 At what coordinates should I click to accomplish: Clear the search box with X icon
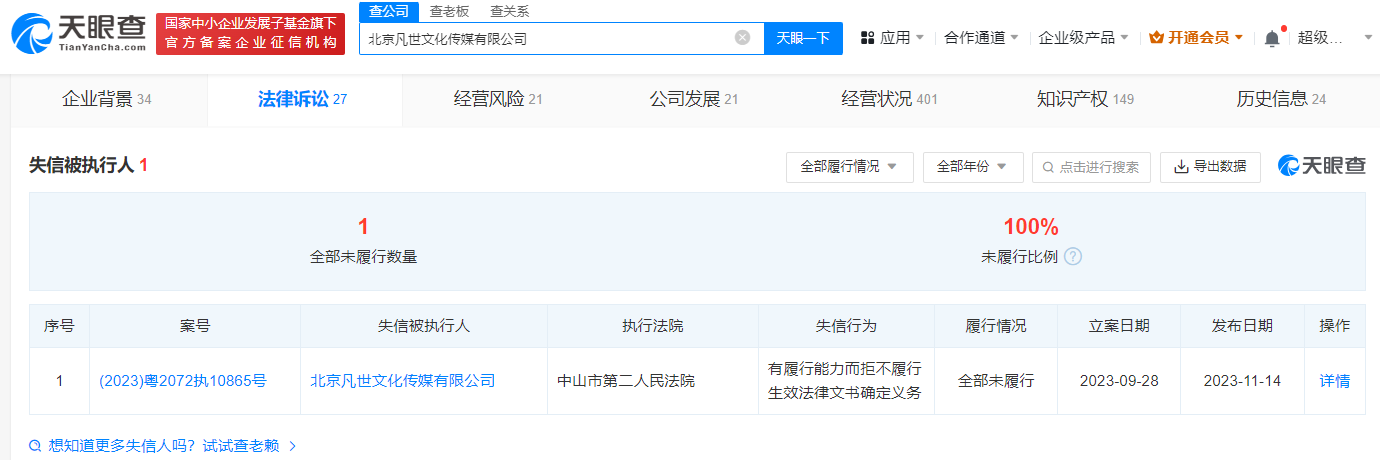(x=742, y=38)
